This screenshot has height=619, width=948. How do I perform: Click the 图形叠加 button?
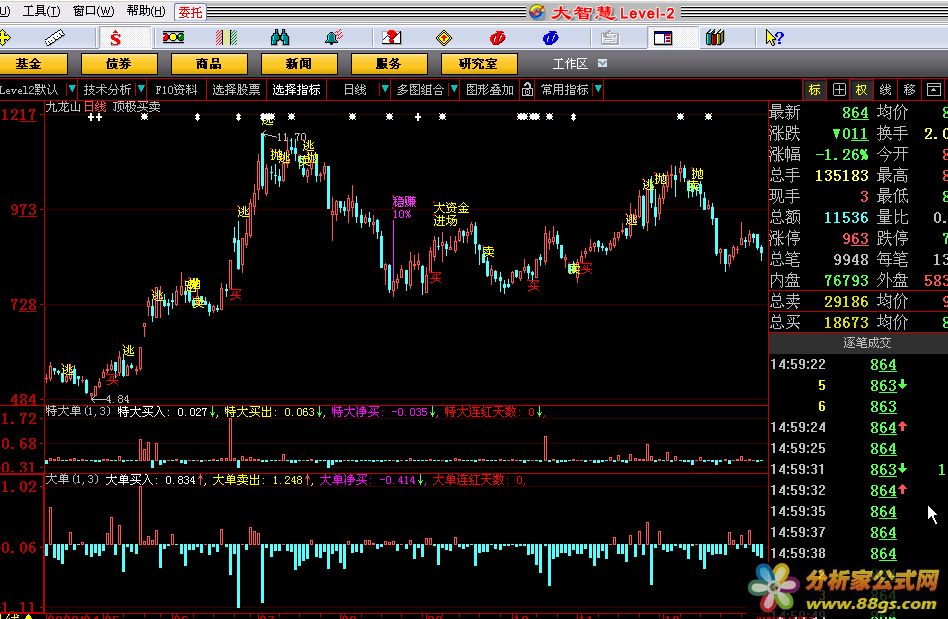490,89
